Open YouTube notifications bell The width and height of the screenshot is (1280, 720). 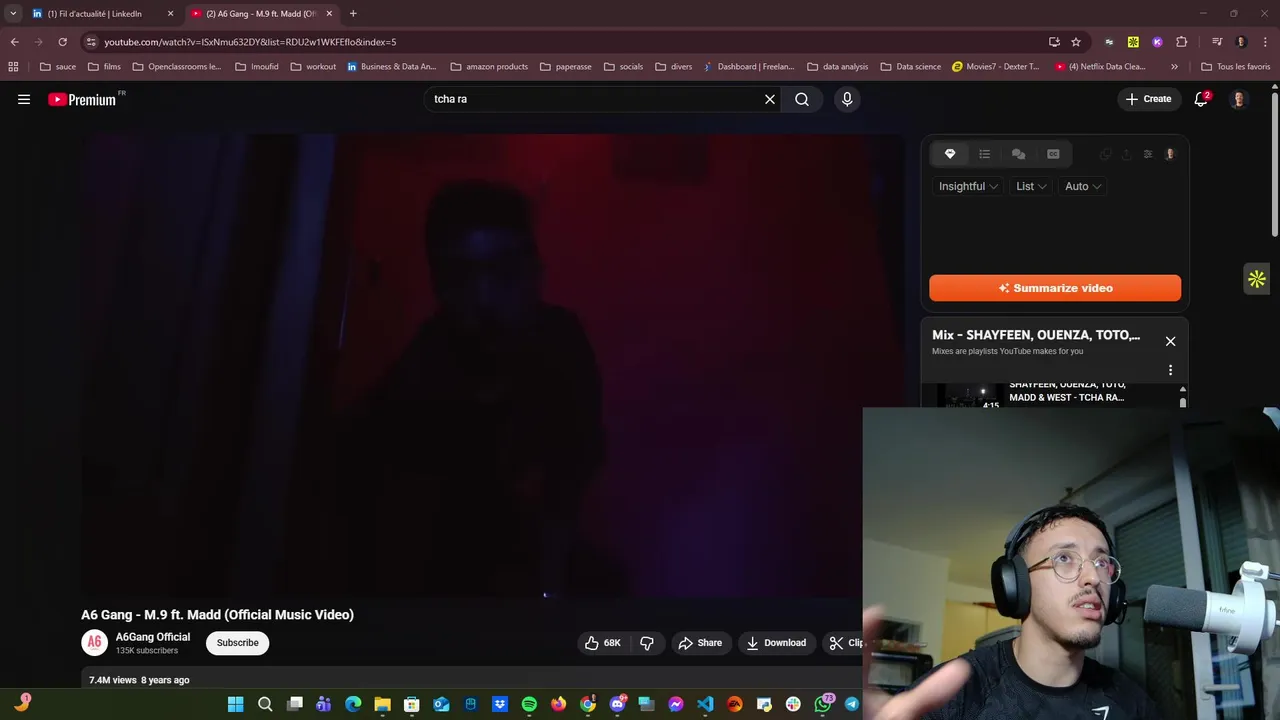click(1201, 99)
